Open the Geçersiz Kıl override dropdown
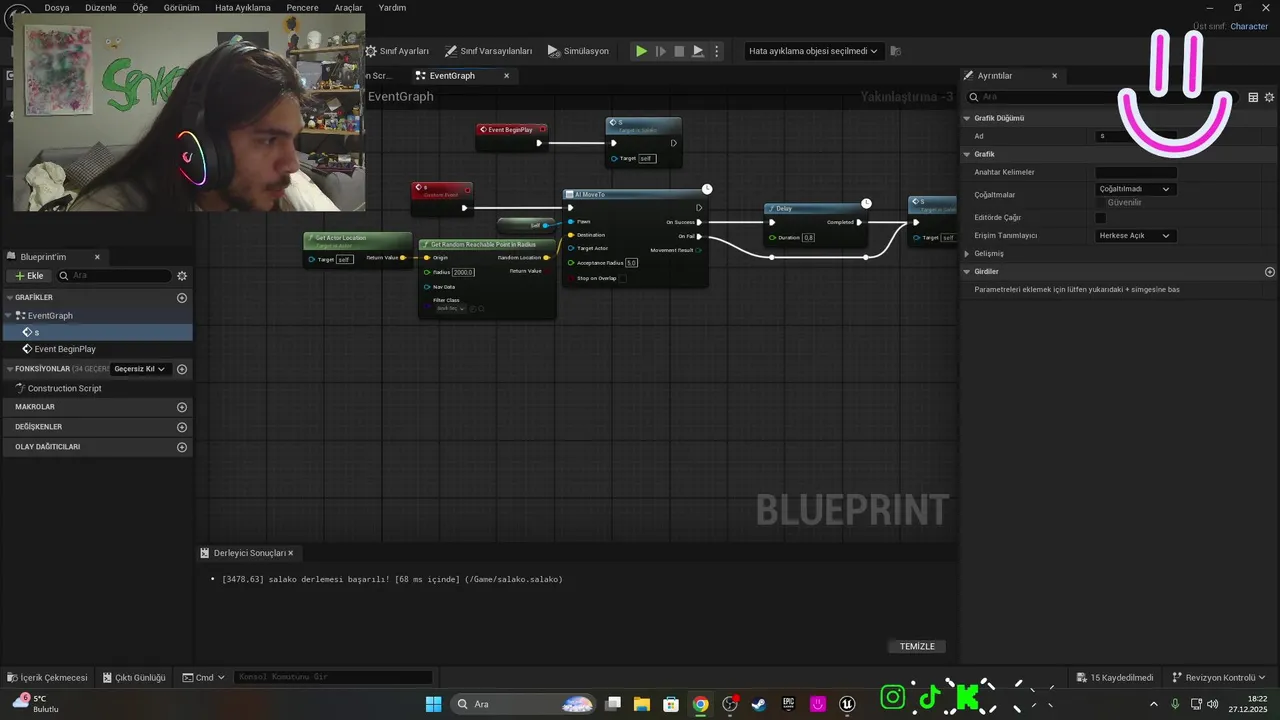The height and width of the screenshot is (720, 1280). point(139,369)
